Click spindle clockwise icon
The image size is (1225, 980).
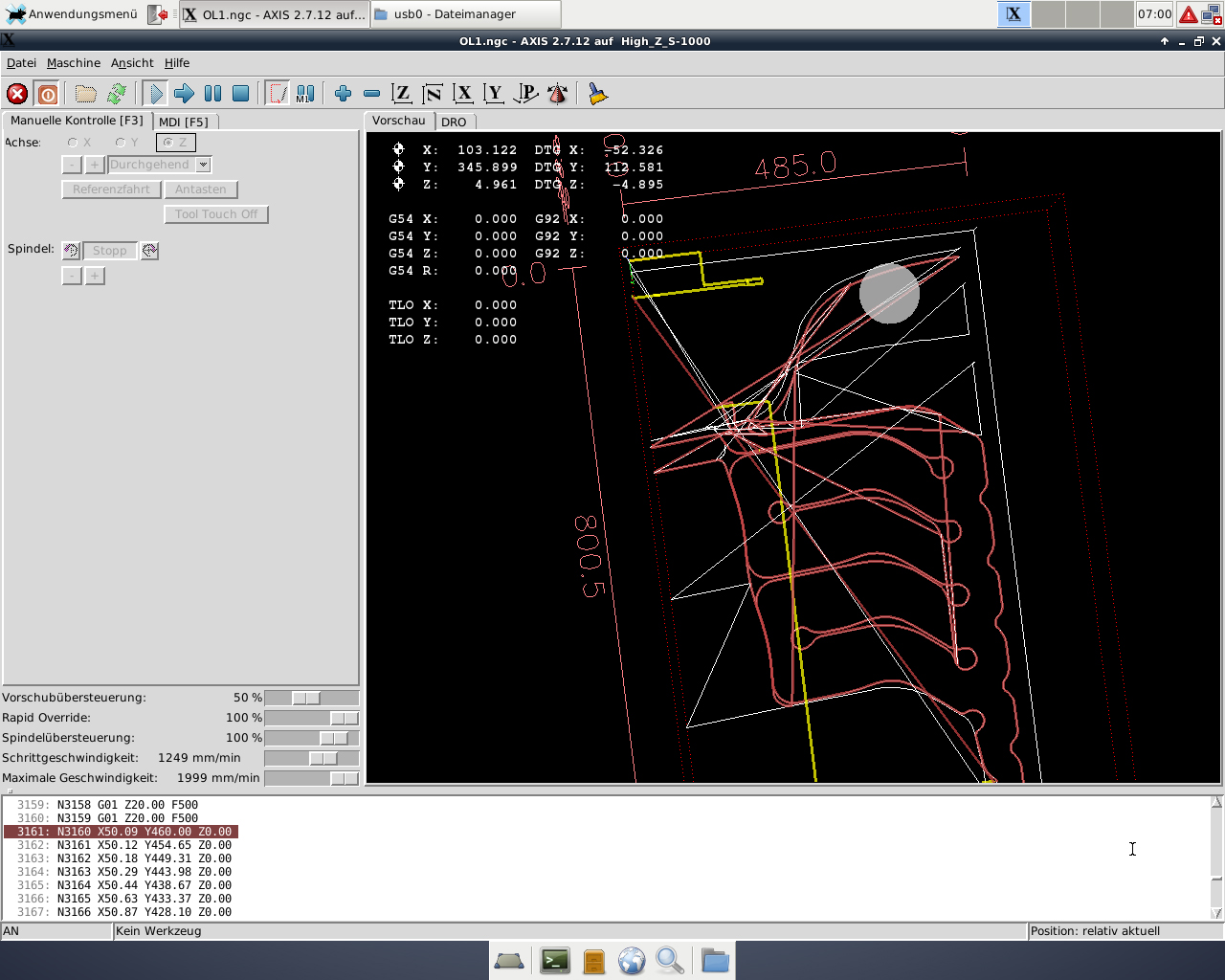click(149, 251)
